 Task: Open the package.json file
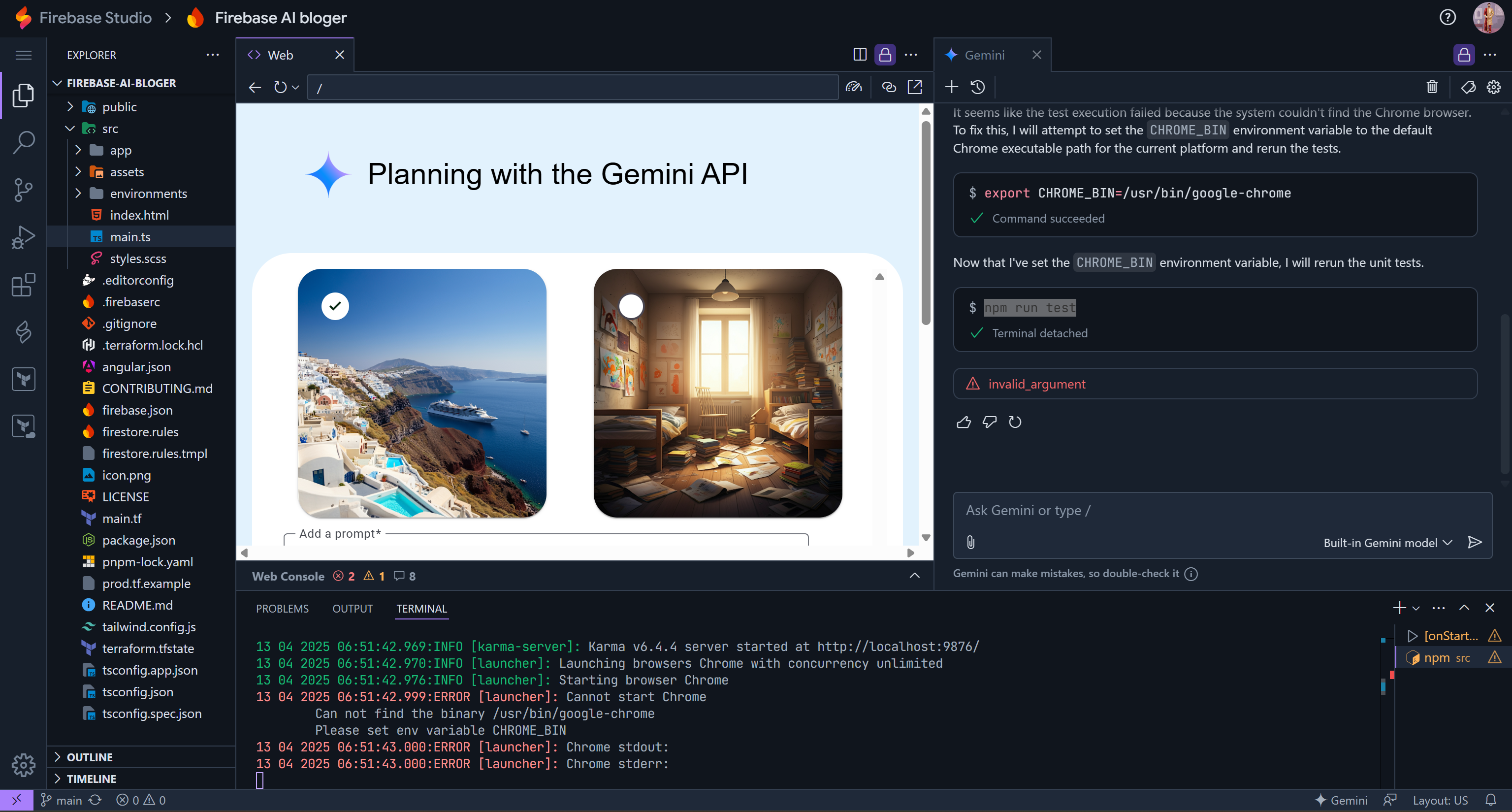pyautogui.click(x=138, y=540)
